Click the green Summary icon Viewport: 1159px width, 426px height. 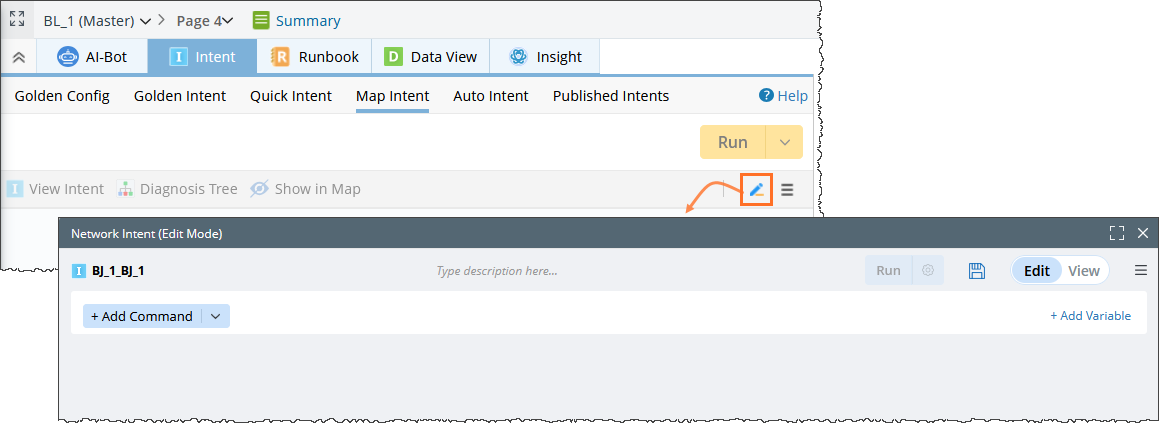[261, 20]
